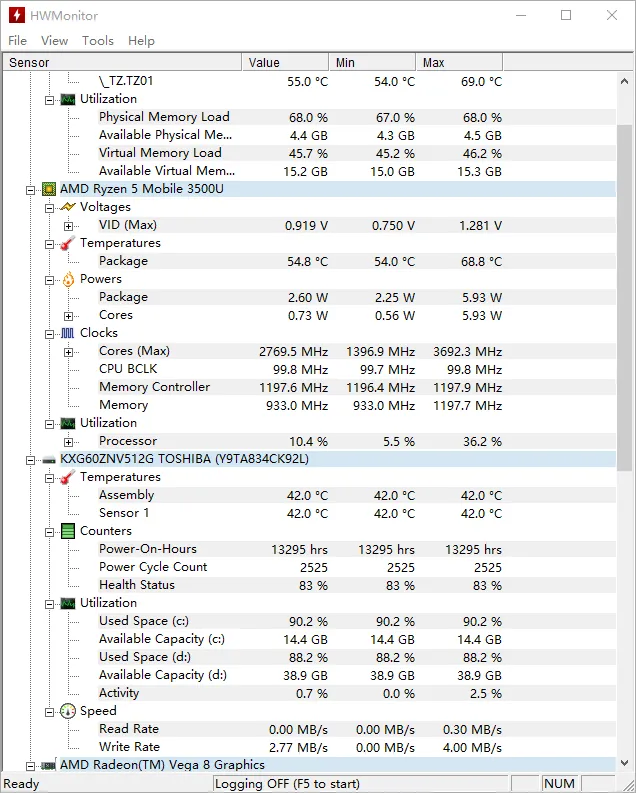Image resolution: width=636 pixels, height=793 pixels.
Task: Click the scrollbar up arrow
Action: 624,81
